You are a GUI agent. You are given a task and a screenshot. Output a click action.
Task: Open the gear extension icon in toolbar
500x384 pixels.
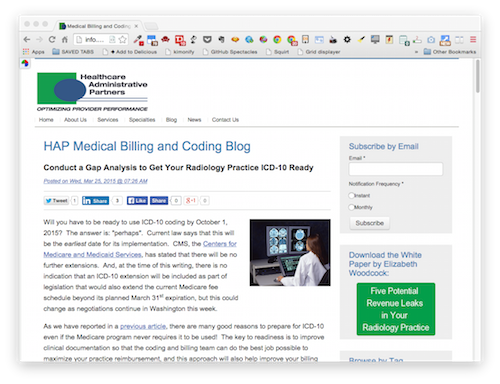pyautogui.click(x=347, y=39)
